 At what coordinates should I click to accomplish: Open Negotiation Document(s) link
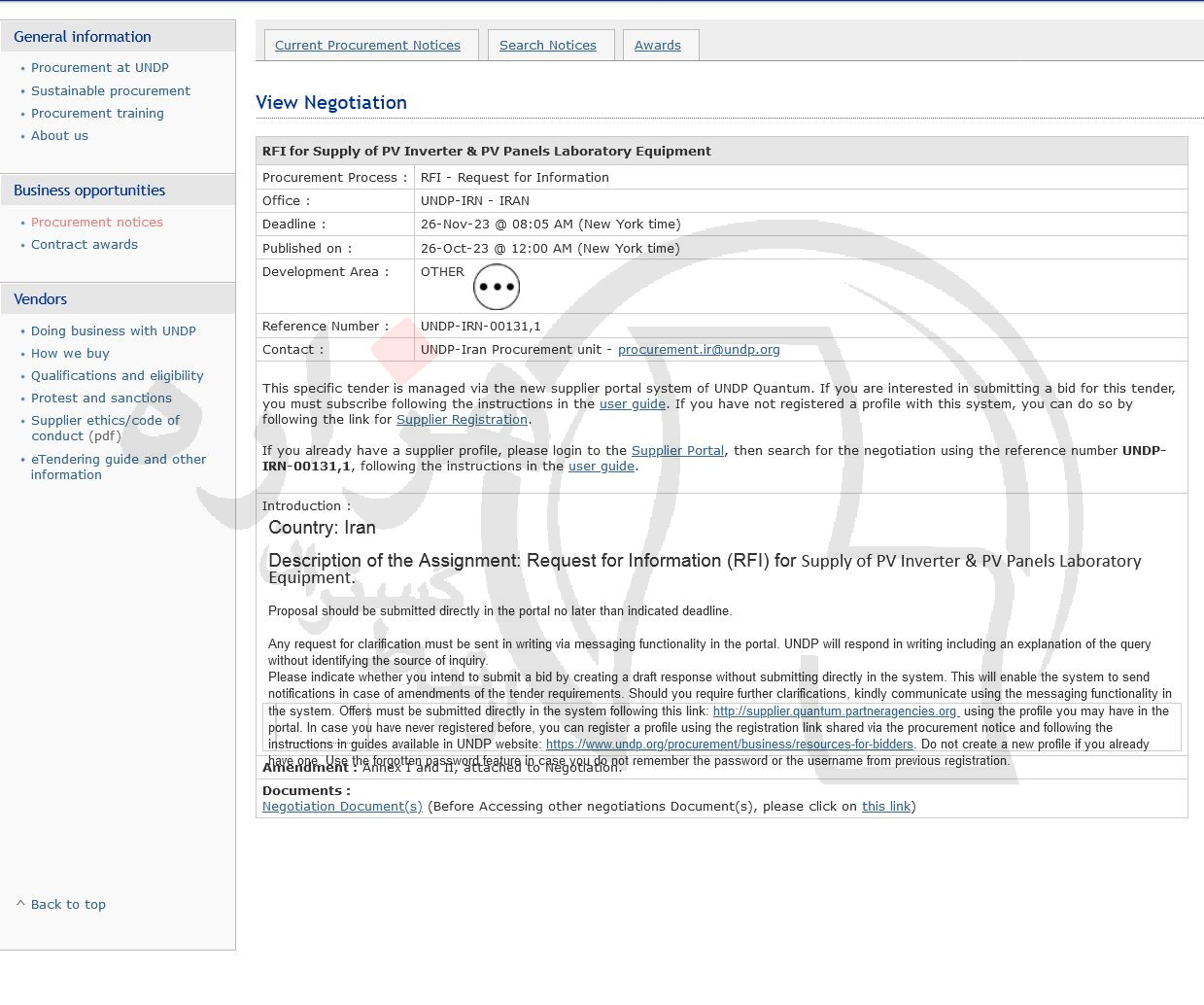pyautogui.click(x=342, y=807)
